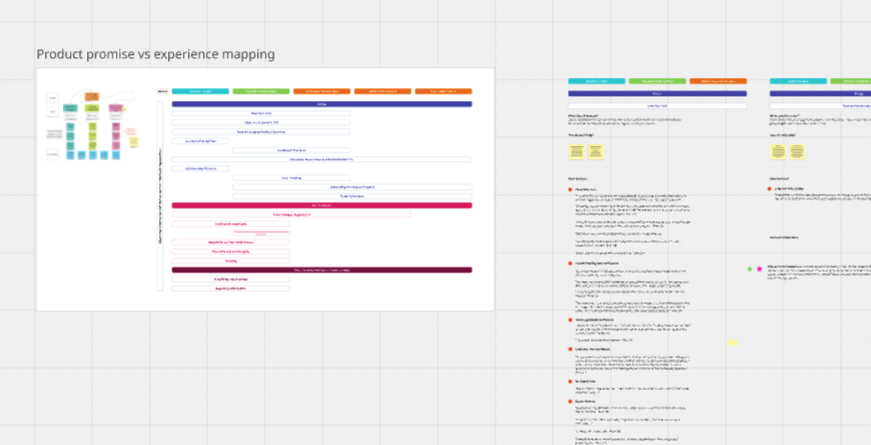The width and height of the screenshot is (871, 445).
Task: Click the last red bullet dot in the first column
Action: click(x=570, y=402)
